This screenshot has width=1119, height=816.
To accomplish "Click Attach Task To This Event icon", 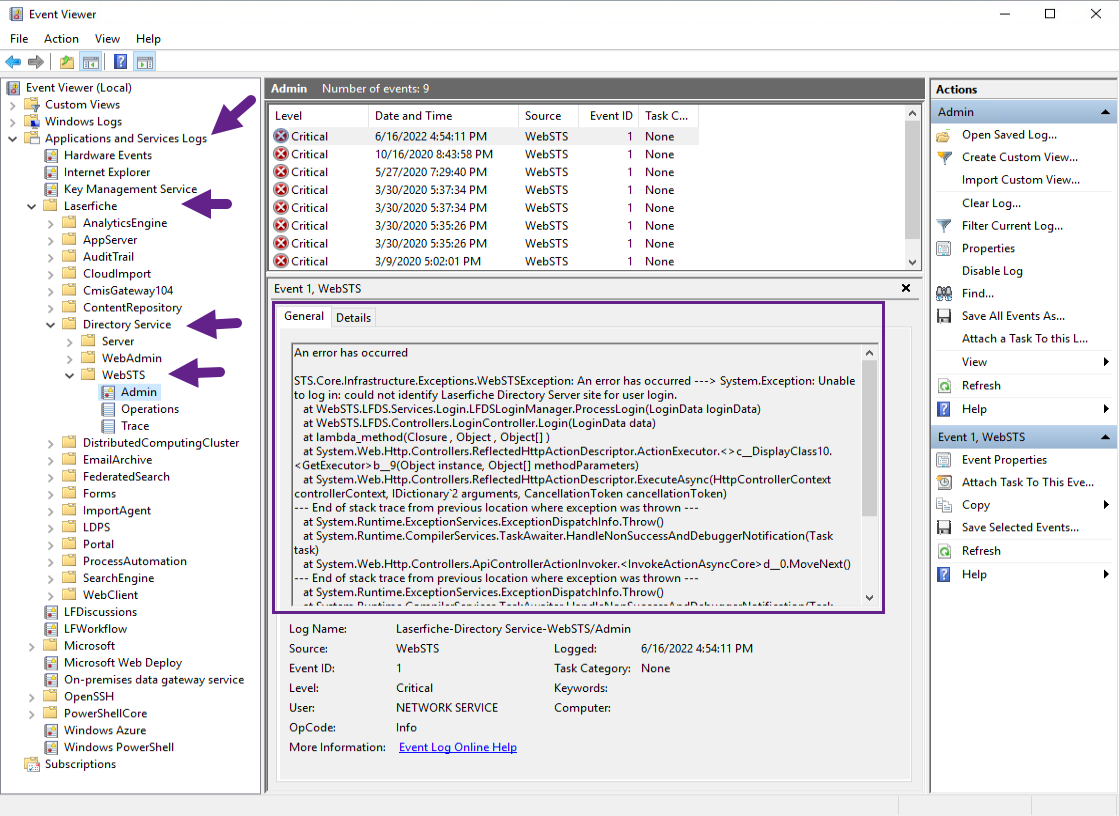I will point(943,483).
